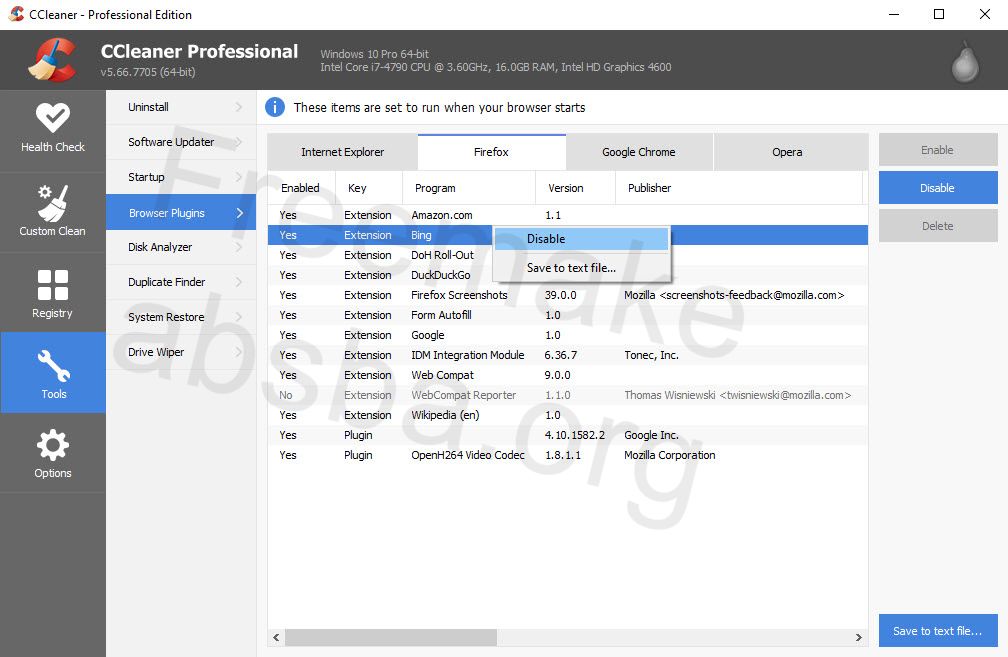Image resolution: width=1008 pixels, height=657 pixels.
Task: Select the Wikipedia (en) extension row
Action: pyautogui.click(x=568, y=415)
